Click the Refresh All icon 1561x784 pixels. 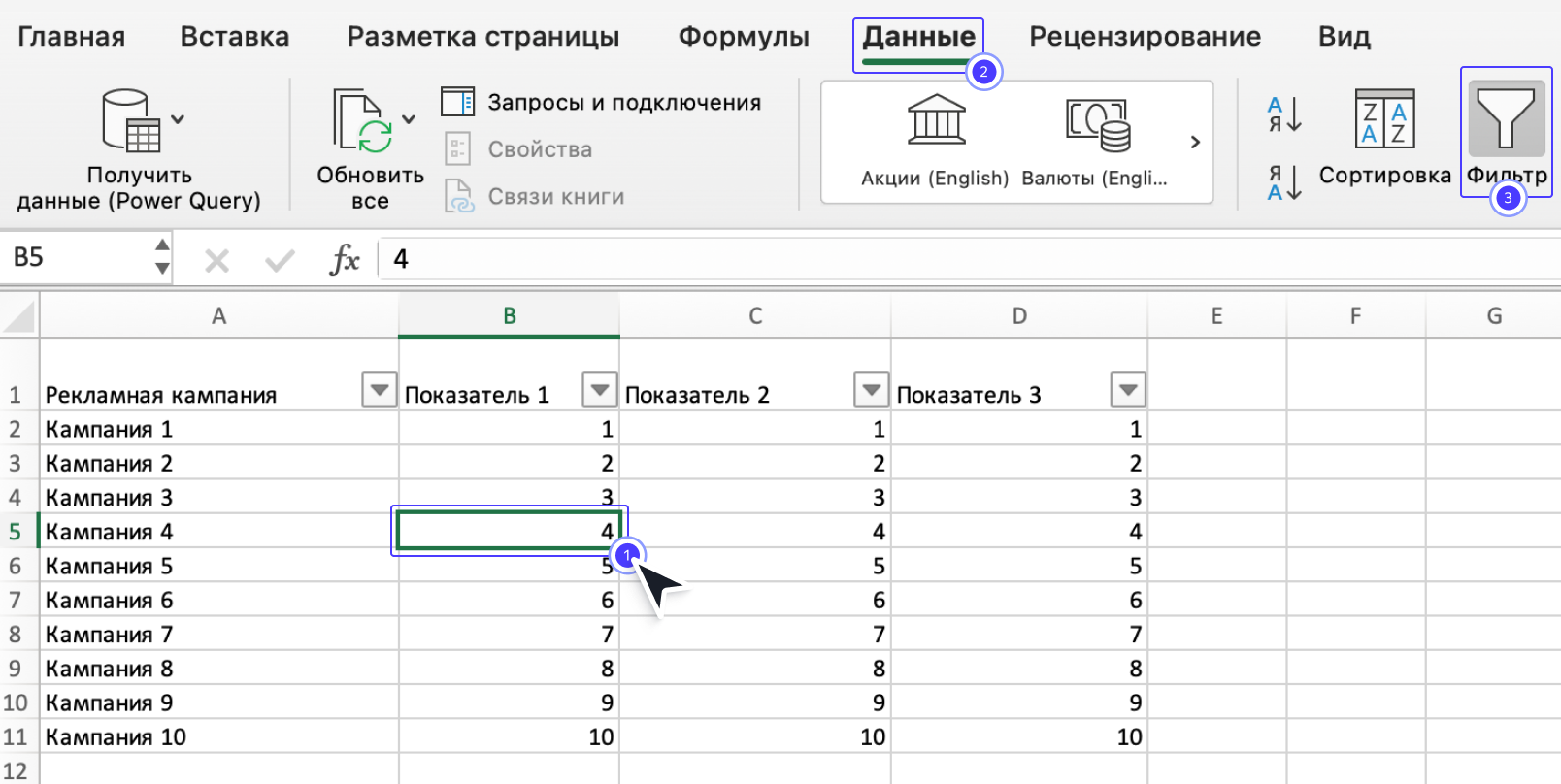(362, 121)
